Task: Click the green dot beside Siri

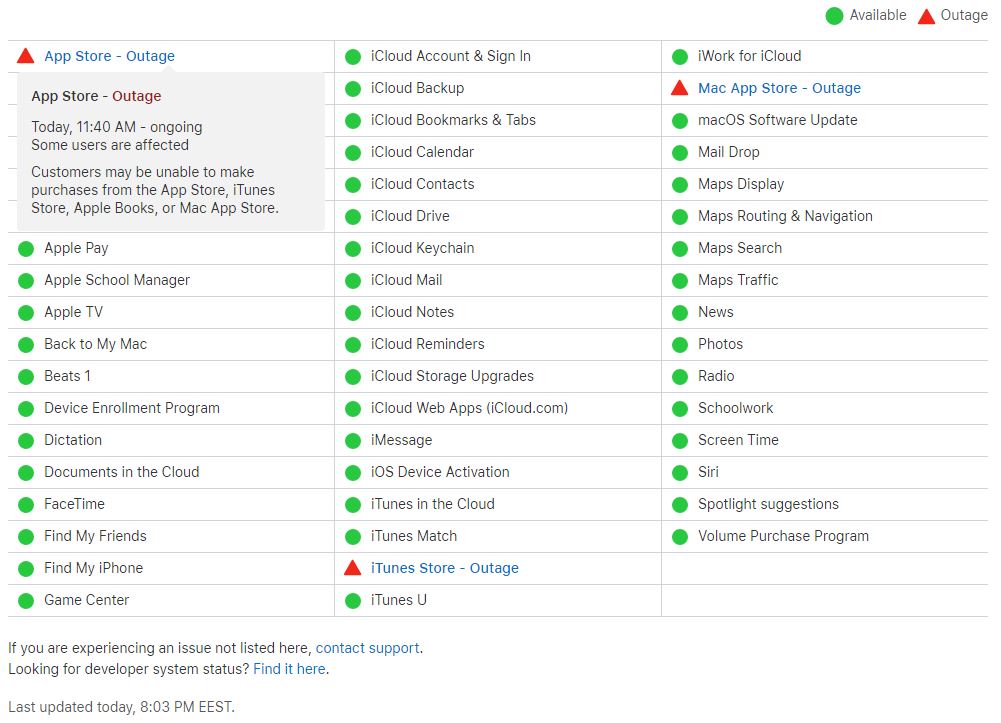Action: 680,473
